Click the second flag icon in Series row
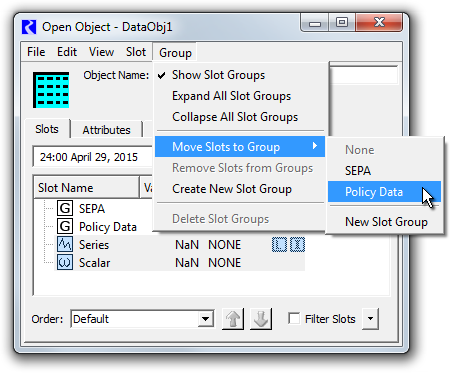This screenshot has width=450, height=373. tap(297, 245)
